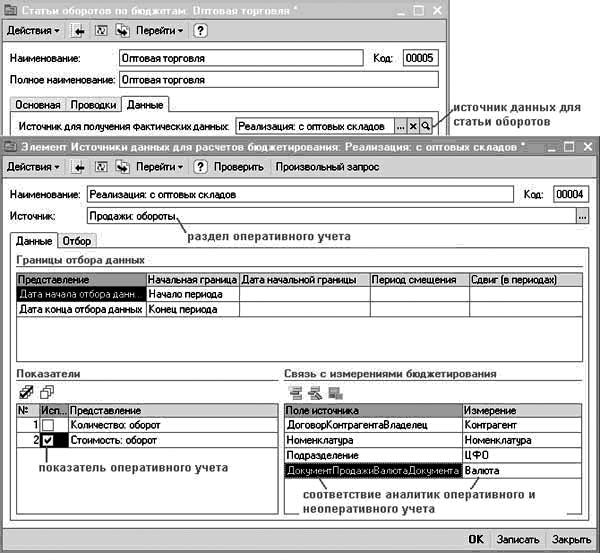The height and width of the screenshot is (553, 600).
Task: Click Наименование field with Оптовая торговля
Action: [241, 58]
